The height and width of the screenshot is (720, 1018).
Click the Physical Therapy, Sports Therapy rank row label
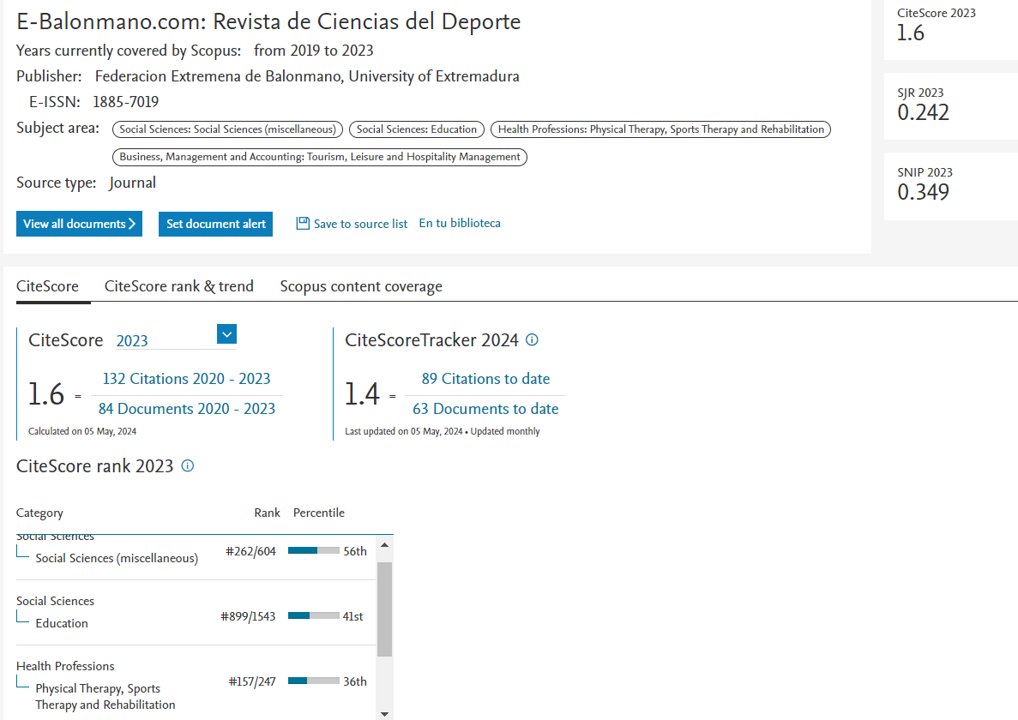point(105,697)
